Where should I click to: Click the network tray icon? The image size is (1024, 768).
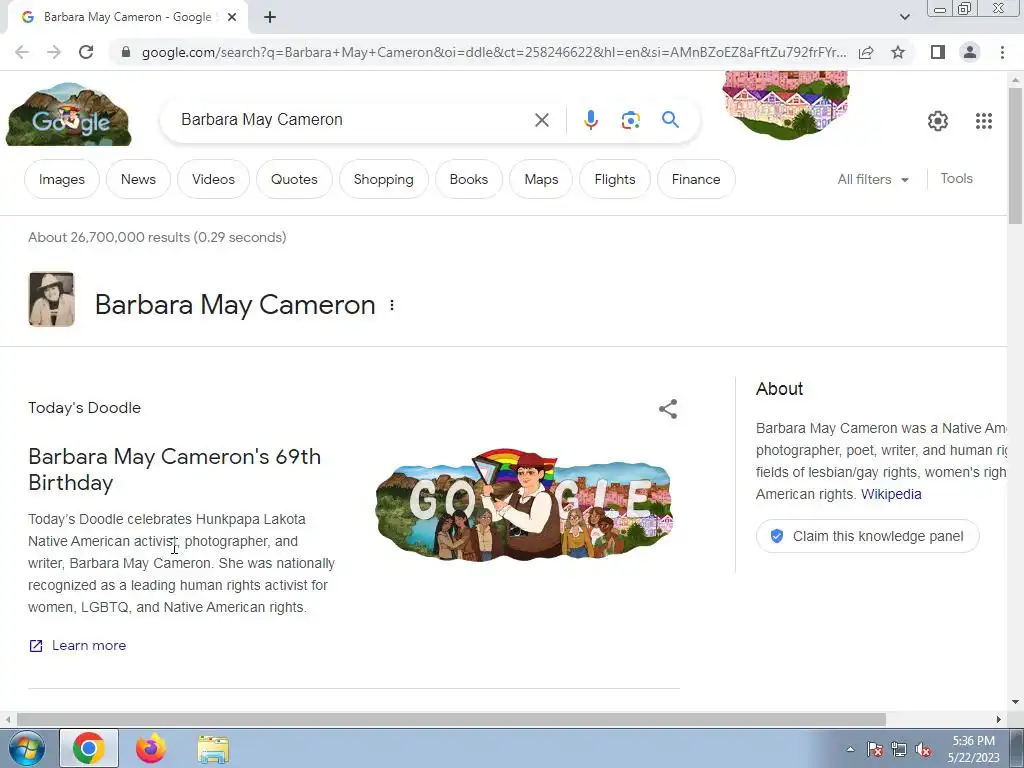tap(899, 749)
